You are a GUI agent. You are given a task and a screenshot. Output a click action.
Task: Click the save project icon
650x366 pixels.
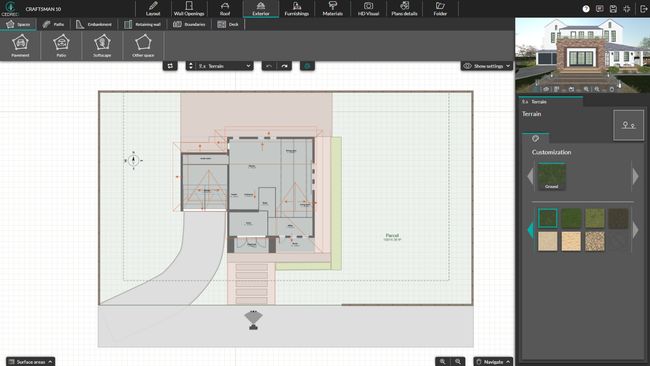[613, 9]
